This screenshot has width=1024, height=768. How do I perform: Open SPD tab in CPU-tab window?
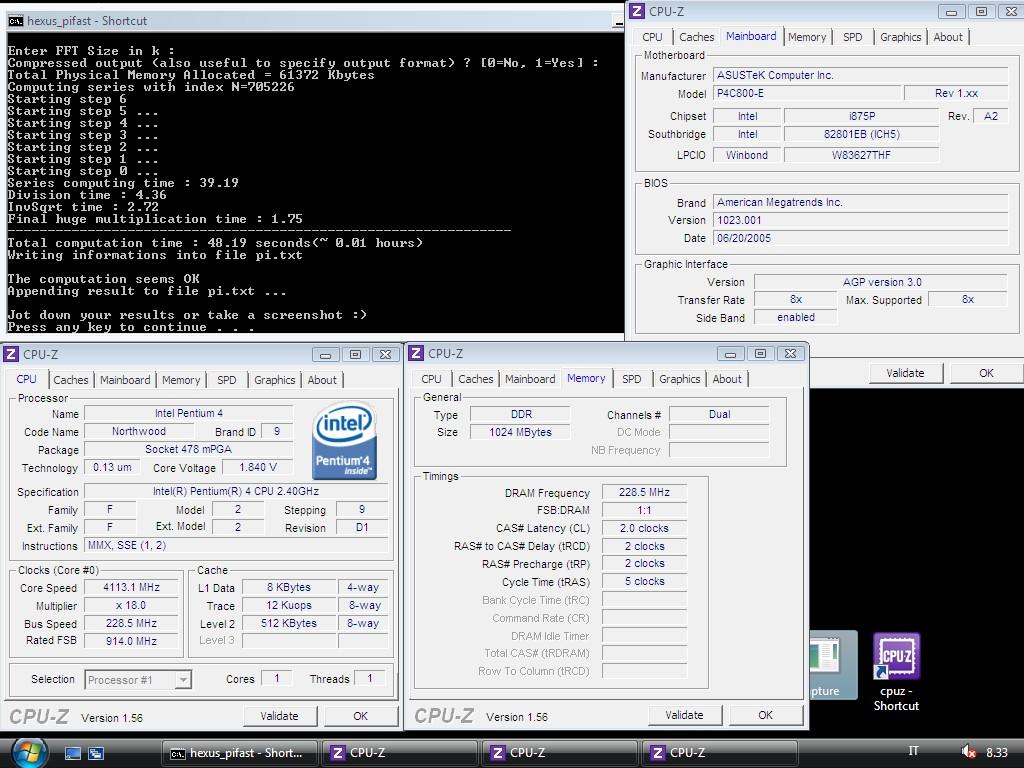(x=227, y=380)
